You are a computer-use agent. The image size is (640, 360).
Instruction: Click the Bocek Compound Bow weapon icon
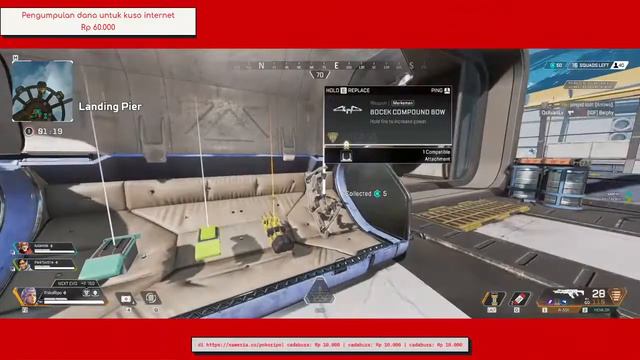coord(347,109)
